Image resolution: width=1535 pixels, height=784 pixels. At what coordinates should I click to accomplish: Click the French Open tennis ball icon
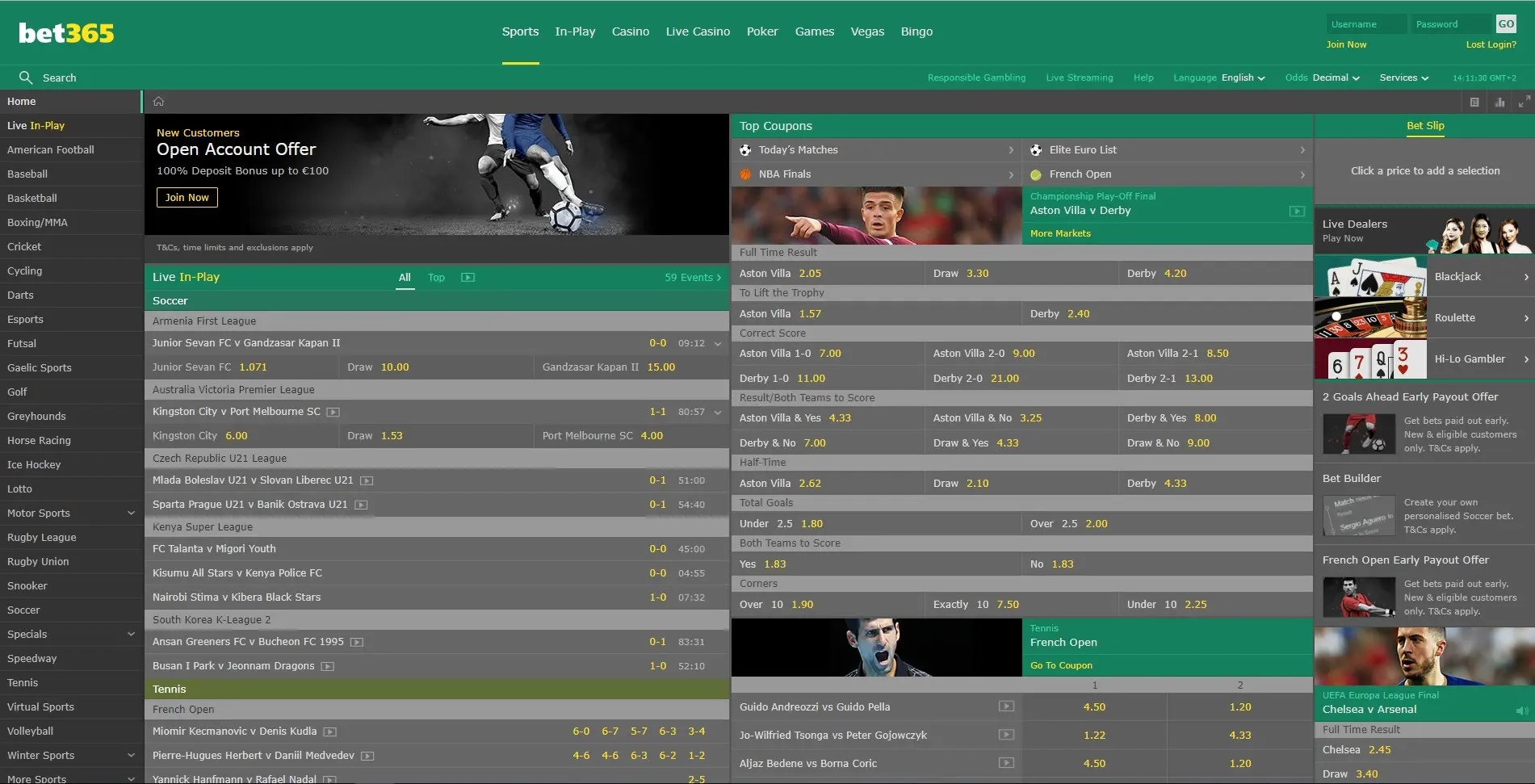point(1036,174)
